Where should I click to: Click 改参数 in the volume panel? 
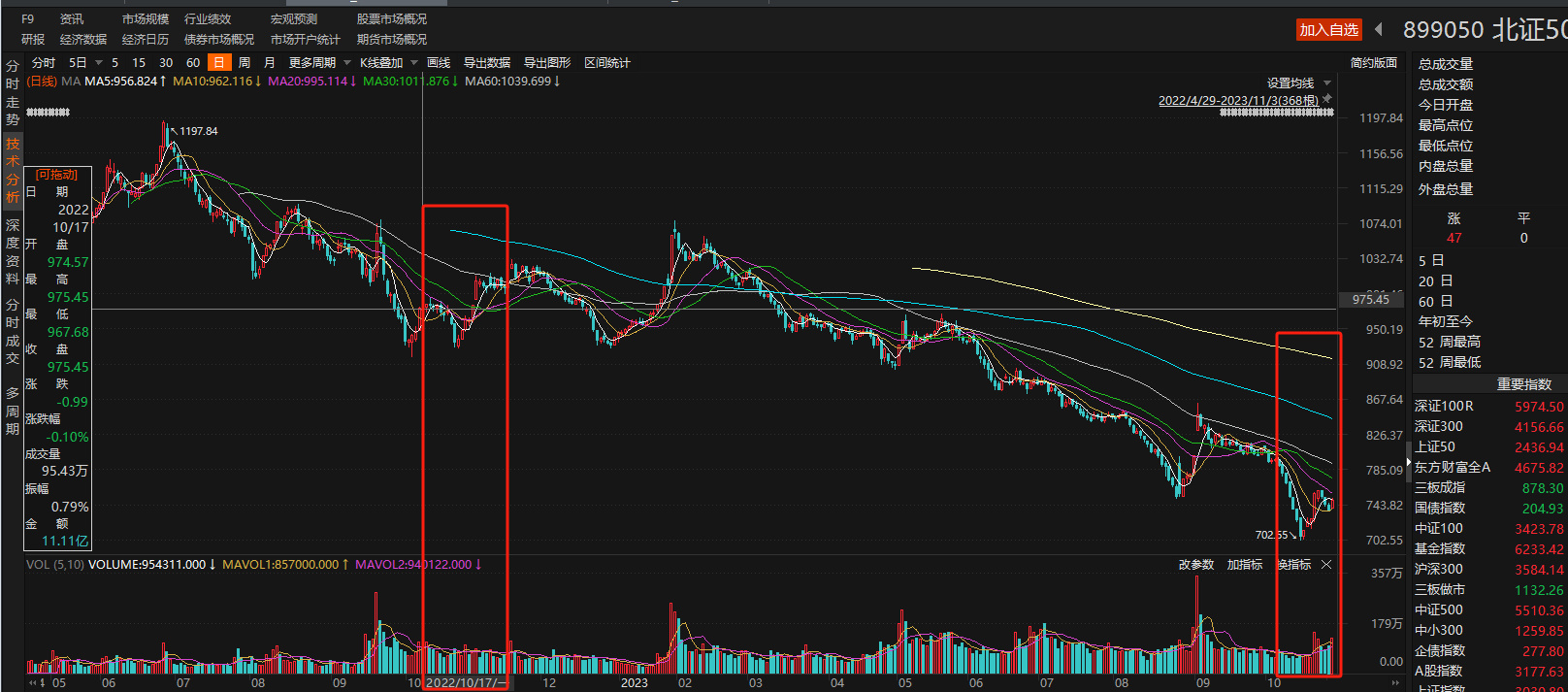pyautogui.click(x=1195, y=565)
